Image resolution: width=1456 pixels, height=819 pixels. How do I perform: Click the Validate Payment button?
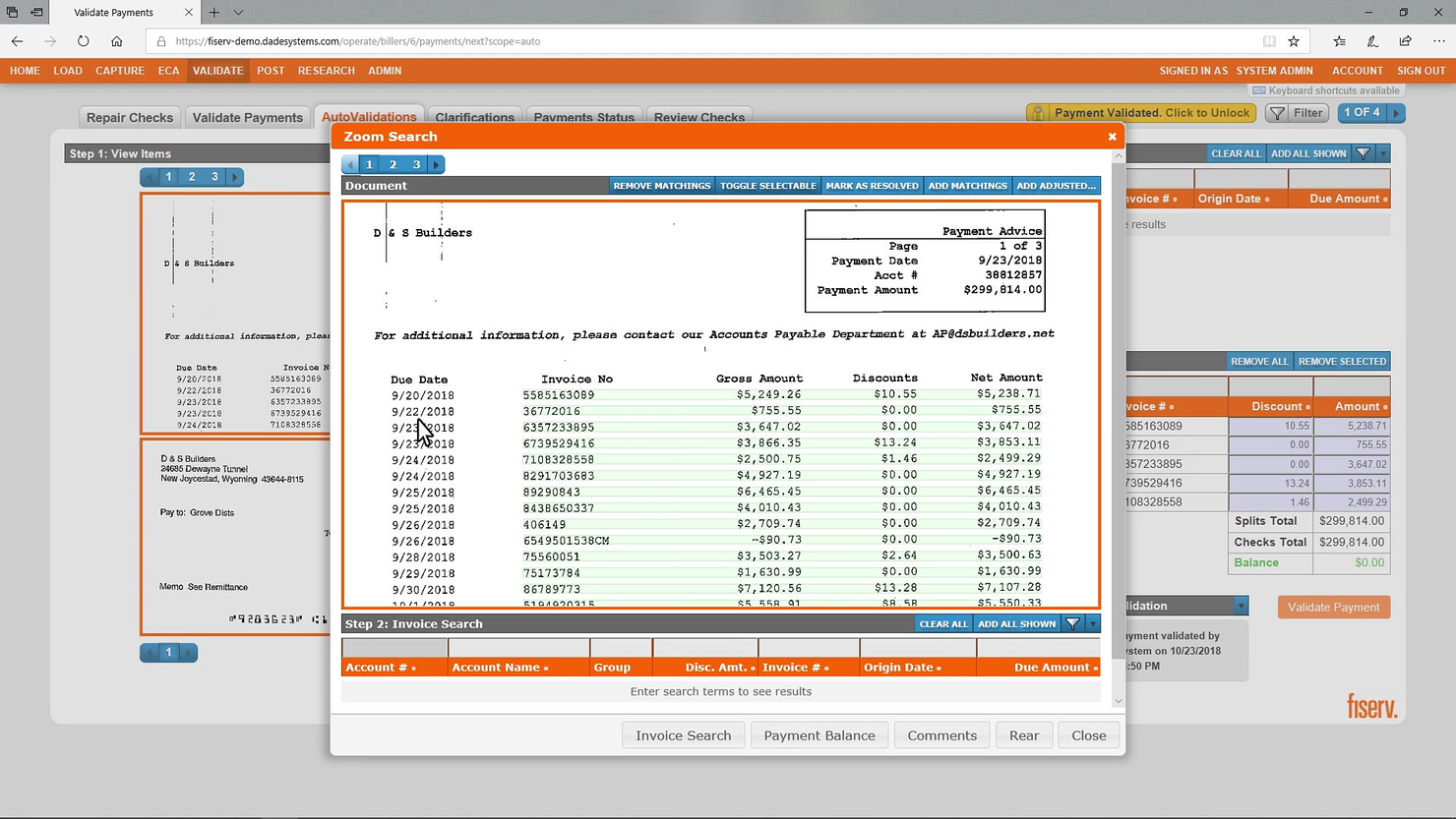pos(1333,607)
